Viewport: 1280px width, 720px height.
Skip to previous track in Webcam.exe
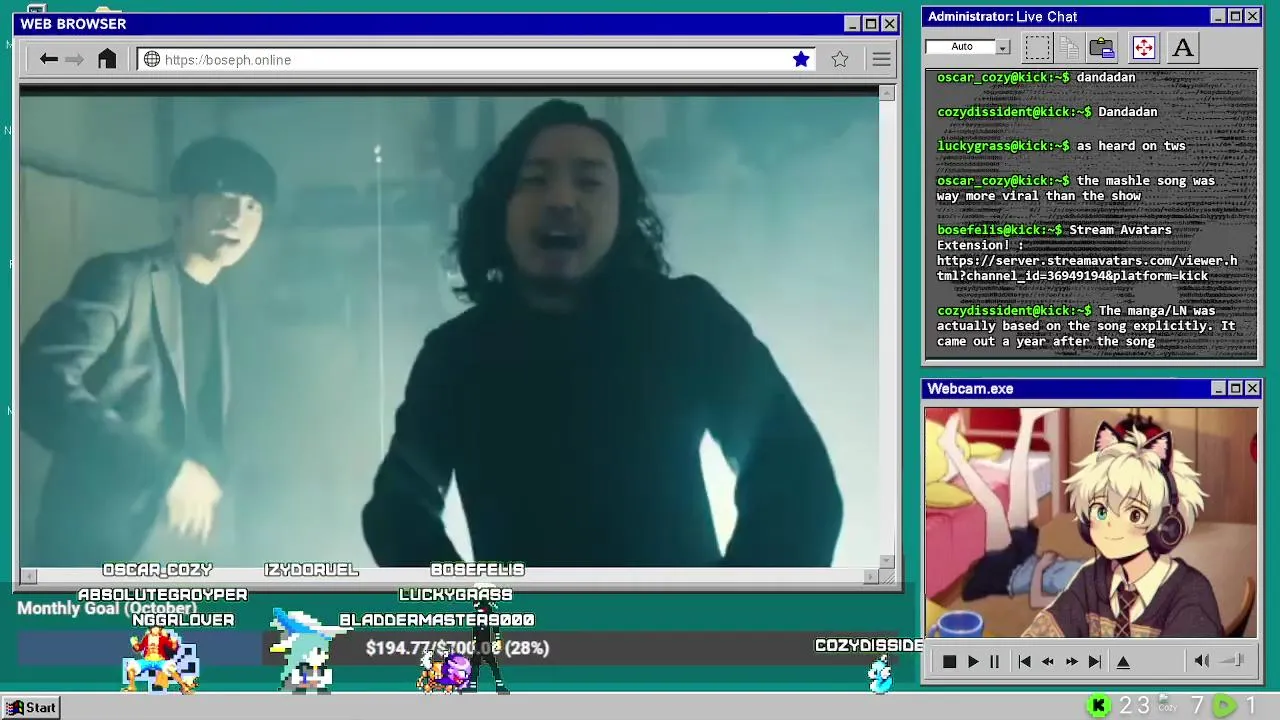coord(1024,662)
